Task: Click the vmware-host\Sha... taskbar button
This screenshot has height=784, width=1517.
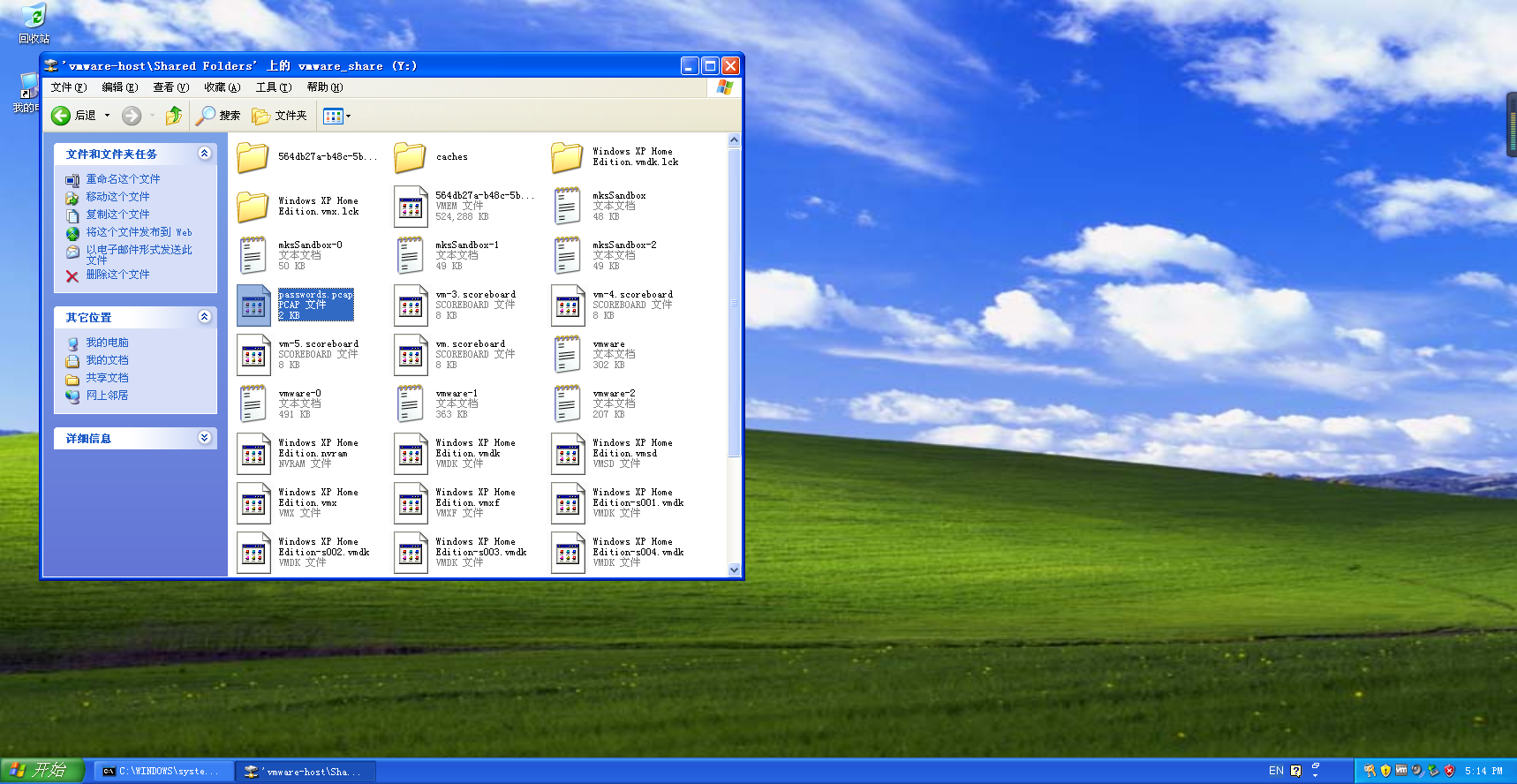Action: click(x=306, y=772)
